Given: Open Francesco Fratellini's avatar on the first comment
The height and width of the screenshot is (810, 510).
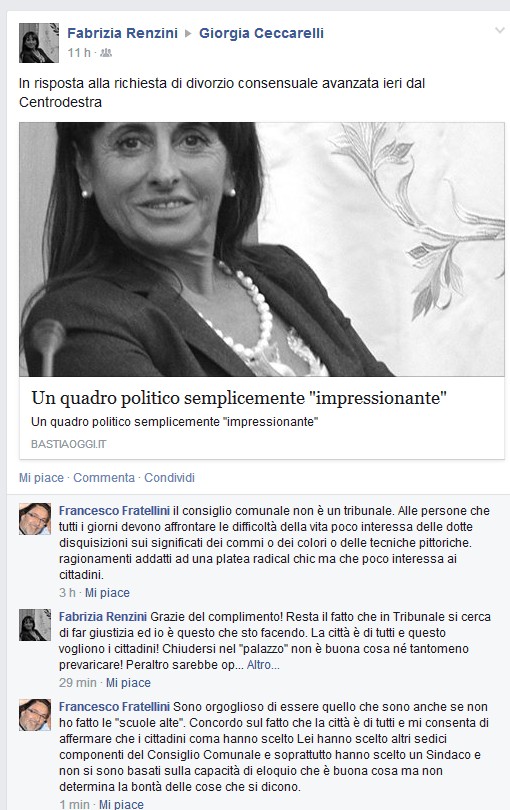Looking at the screenshot, I should (35, 519).
